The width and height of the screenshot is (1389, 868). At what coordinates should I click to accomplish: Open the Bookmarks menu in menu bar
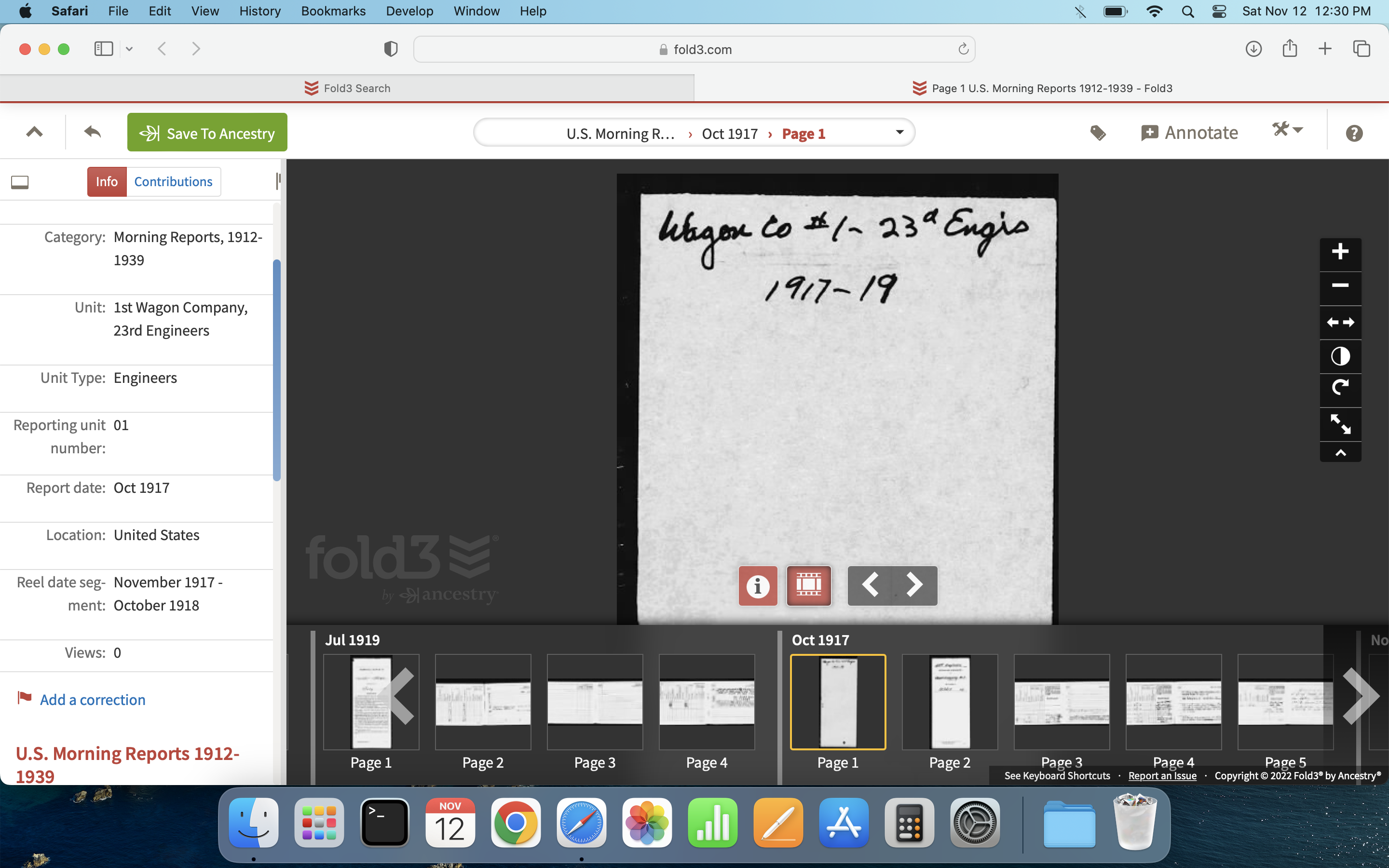pos(333,11)
